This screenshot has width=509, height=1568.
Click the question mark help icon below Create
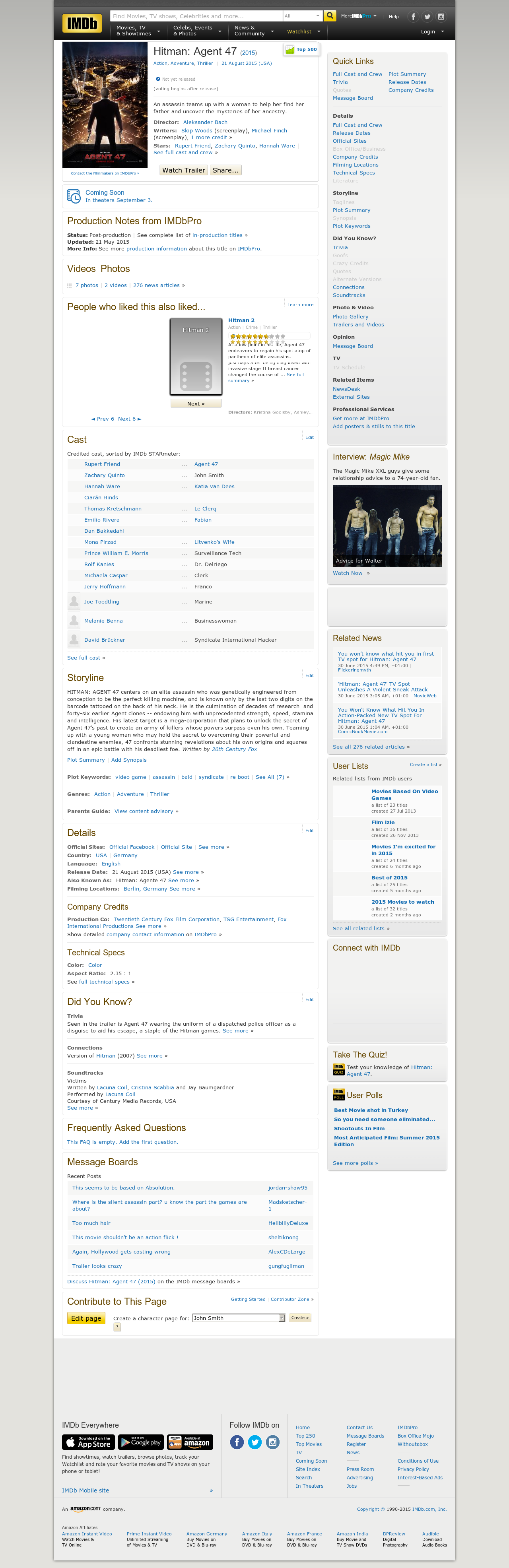117,1327
